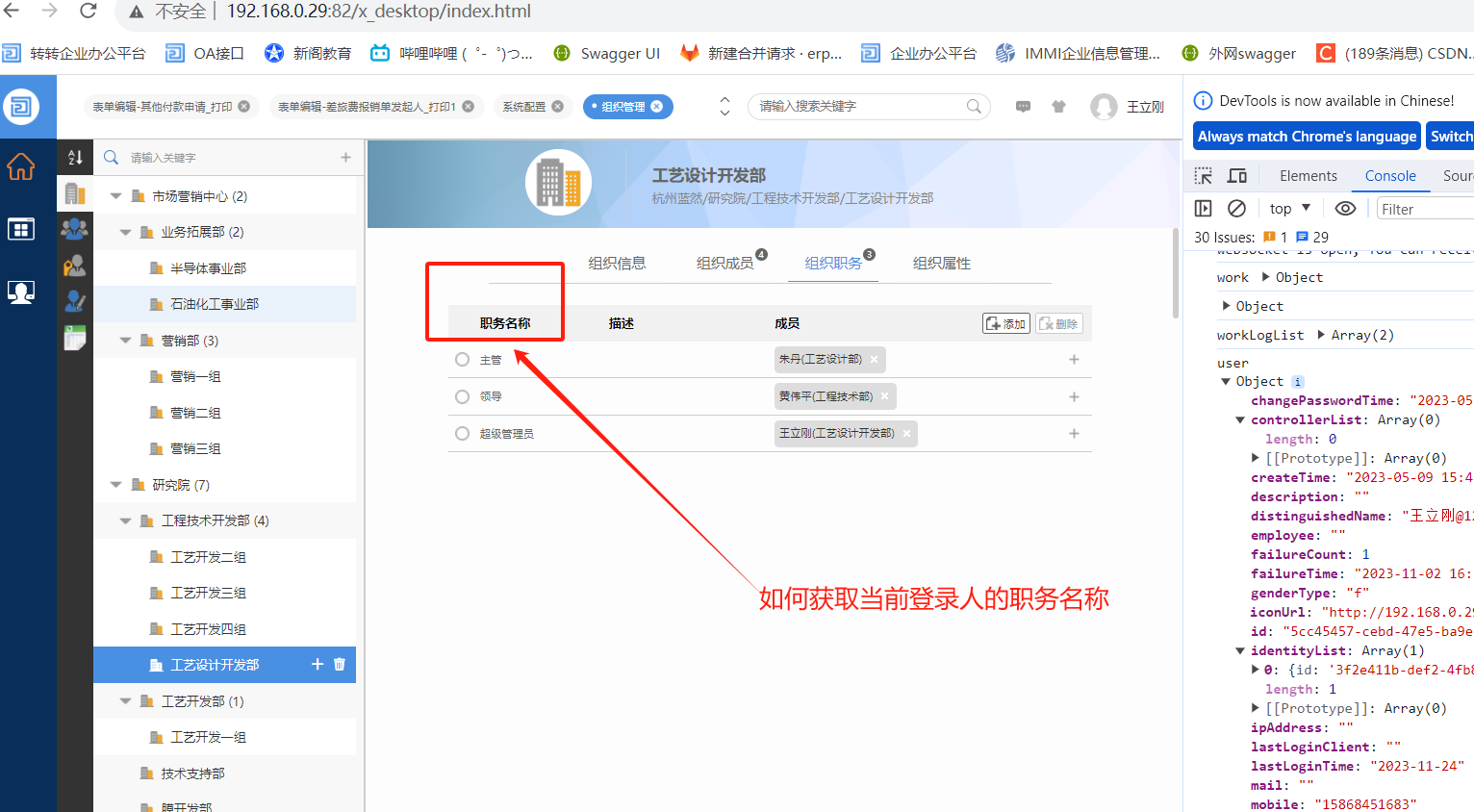Open the top JavaScript context dropdown
The height and width of the screenshot is (812, 1474).
(x=1289, y=209)
